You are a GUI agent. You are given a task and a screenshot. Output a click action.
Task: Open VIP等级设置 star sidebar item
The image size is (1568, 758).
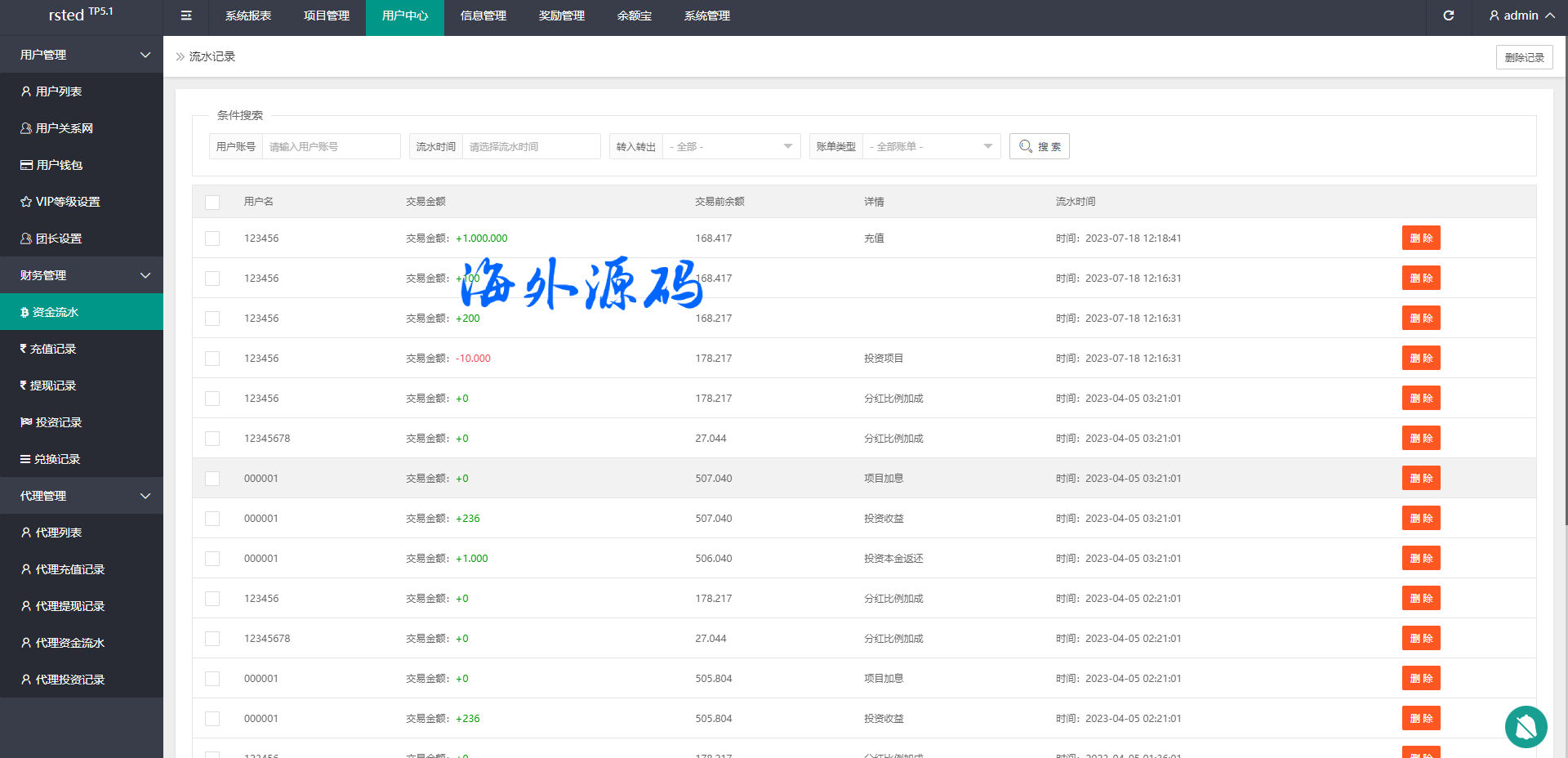pos(26,202)
